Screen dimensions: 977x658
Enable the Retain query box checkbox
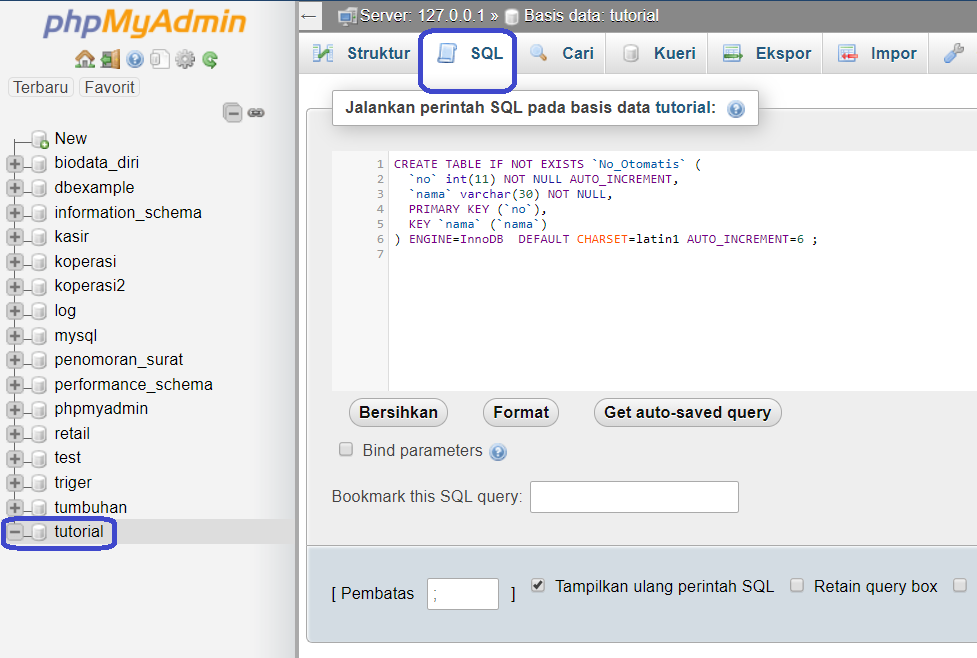point(797,586)
